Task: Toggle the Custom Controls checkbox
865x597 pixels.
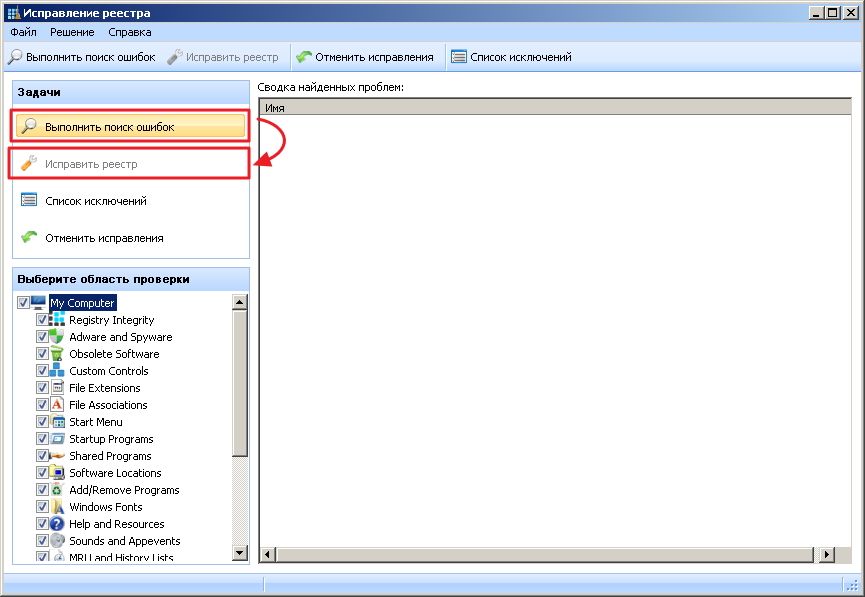Action: point(42,371)
